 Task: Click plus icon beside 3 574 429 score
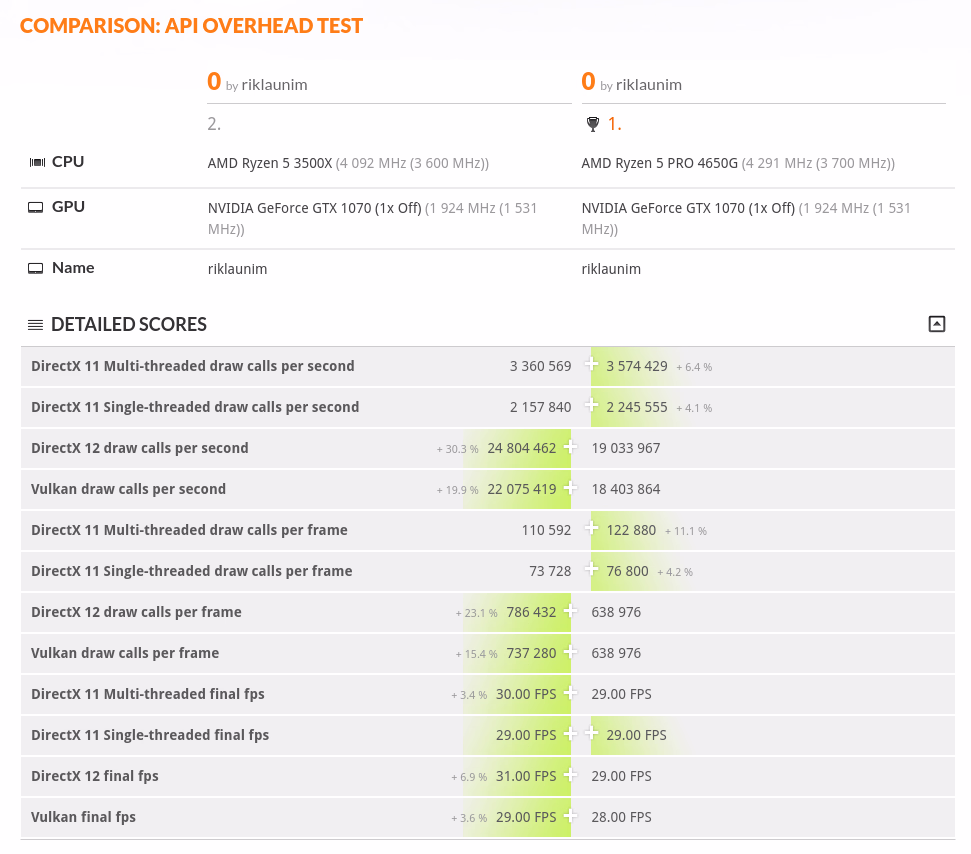click(592, 366)
